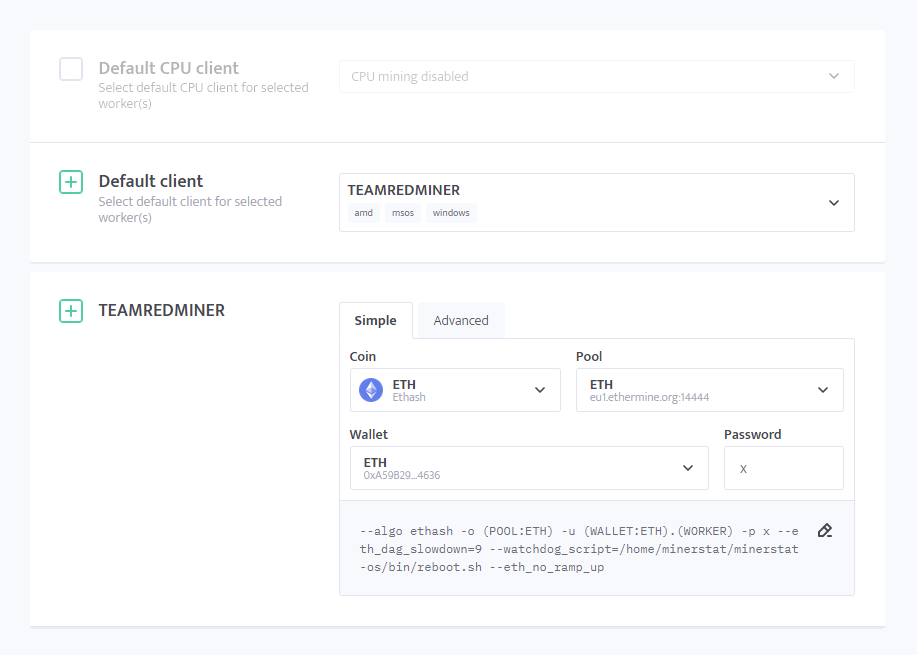Click the --algo ethash command line text
This screenshot has height=655, width=917.
pyautogui.click(x=579, y=549)
